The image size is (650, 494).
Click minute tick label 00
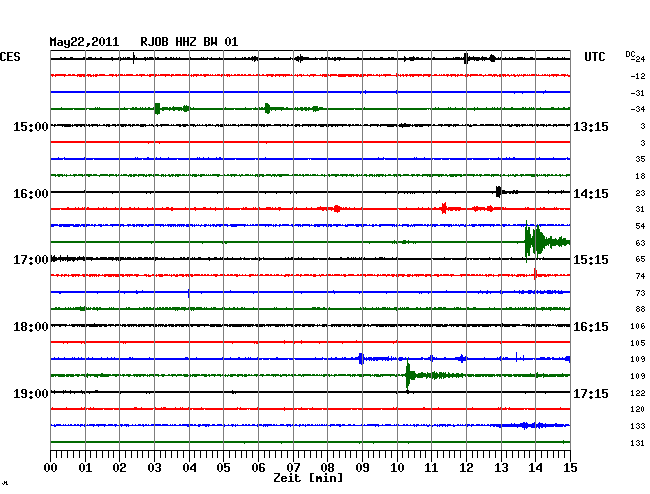tap(51, 468)
